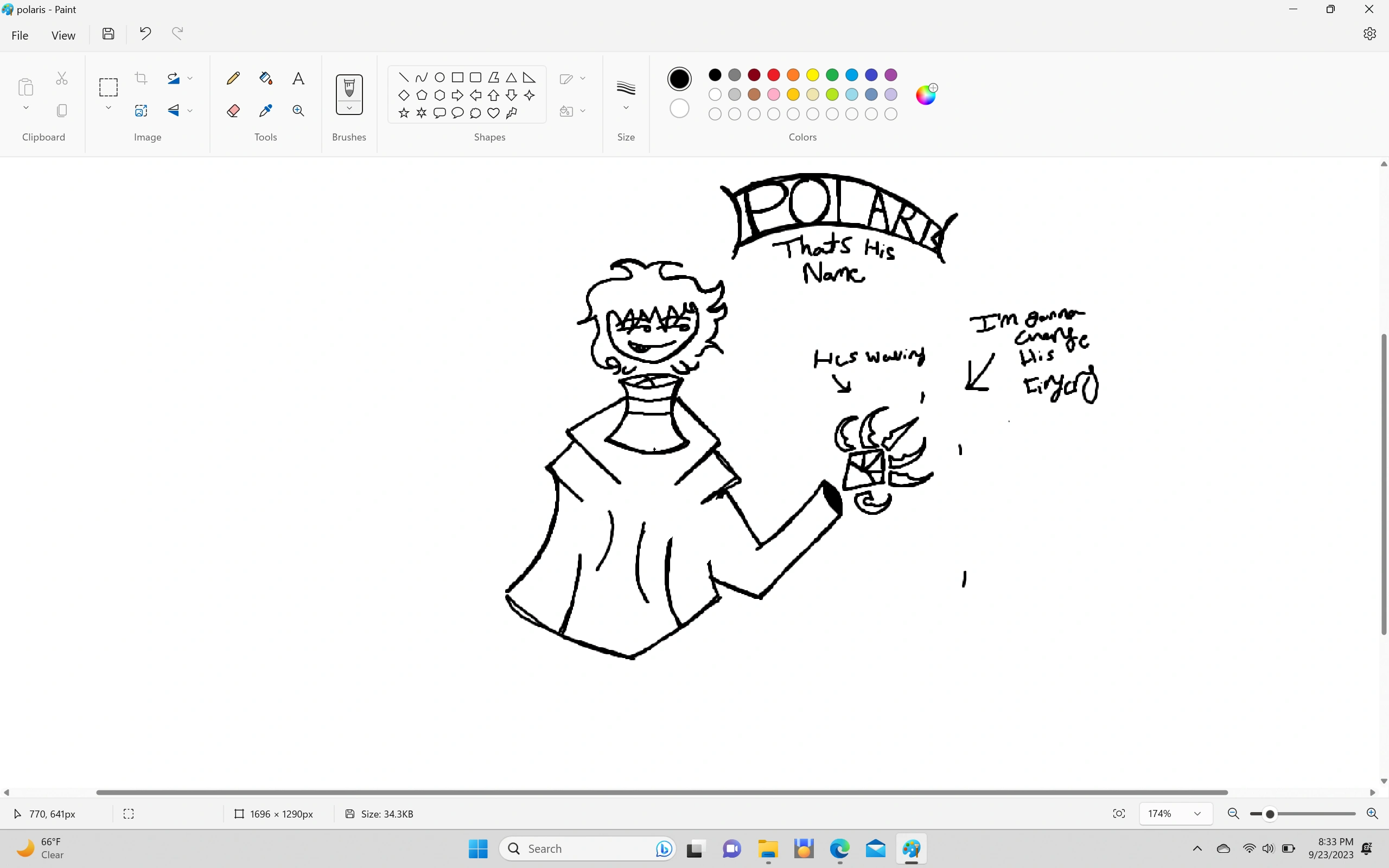The height and width of the screenshot is (868, 1389).
Task: Save the drawing
Action: coord(108,33)
